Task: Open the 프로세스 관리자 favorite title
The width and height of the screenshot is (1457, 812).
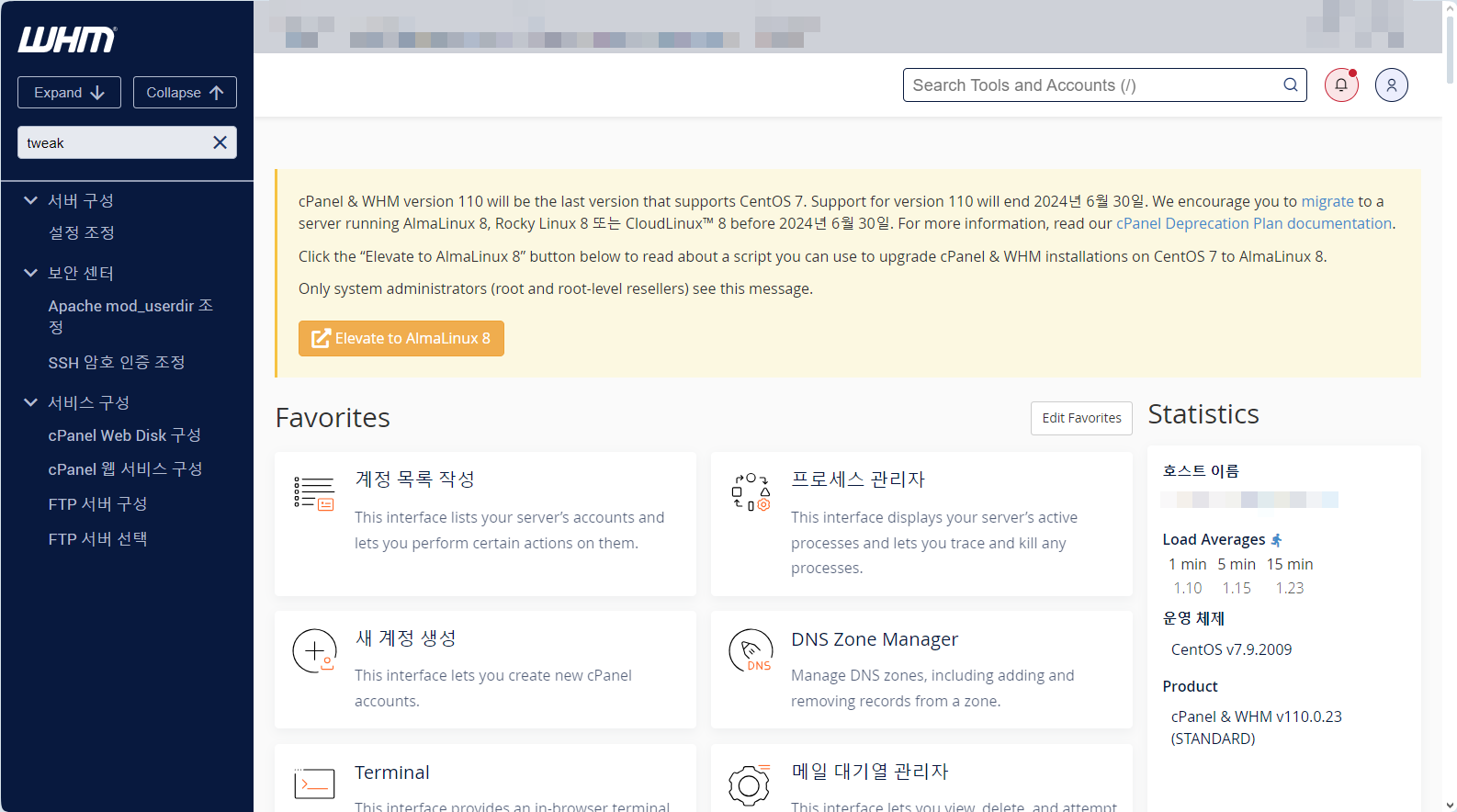Action: pos(858,479)
